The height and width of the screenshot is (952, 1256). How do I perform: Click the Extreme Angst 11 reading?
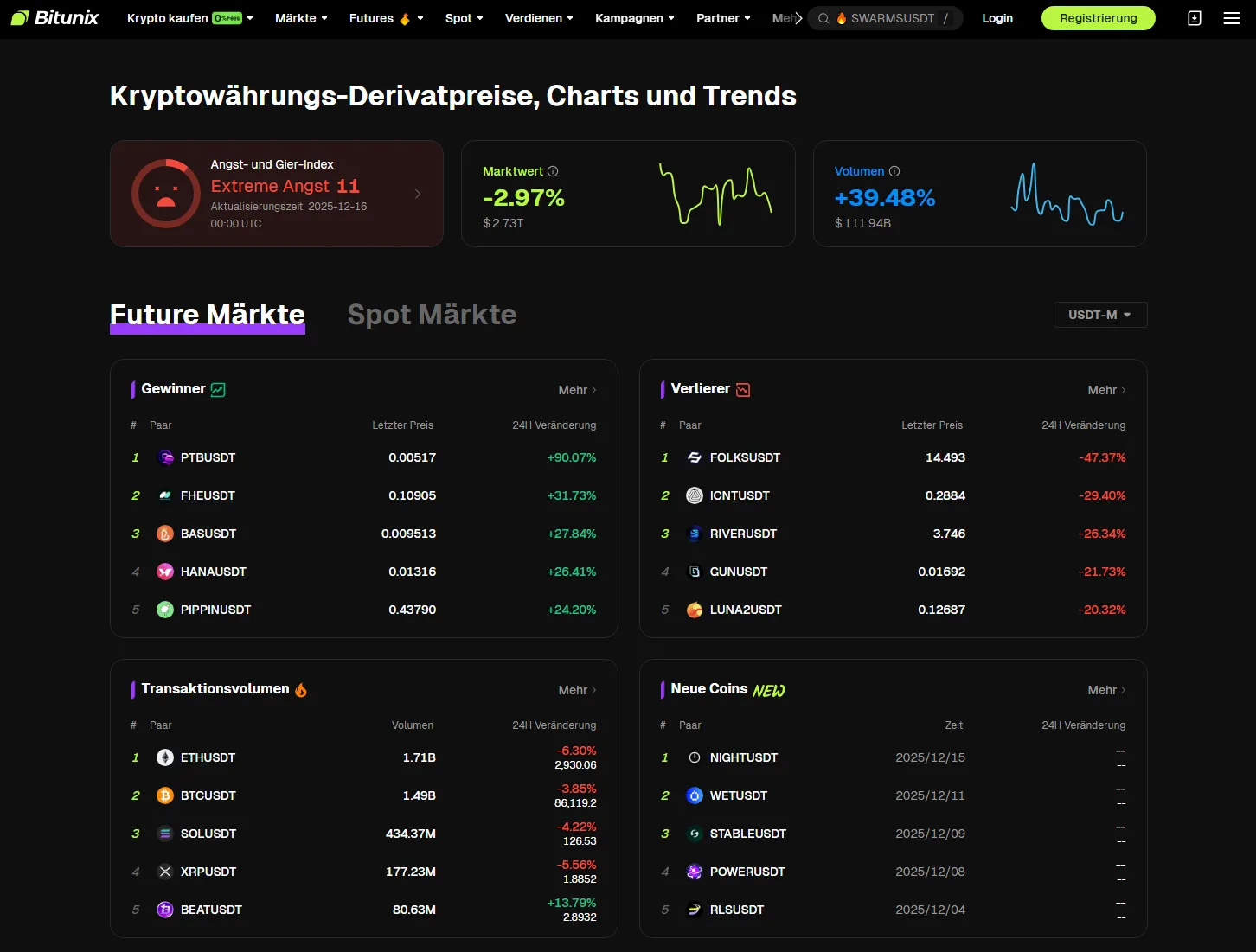[285, 186]
